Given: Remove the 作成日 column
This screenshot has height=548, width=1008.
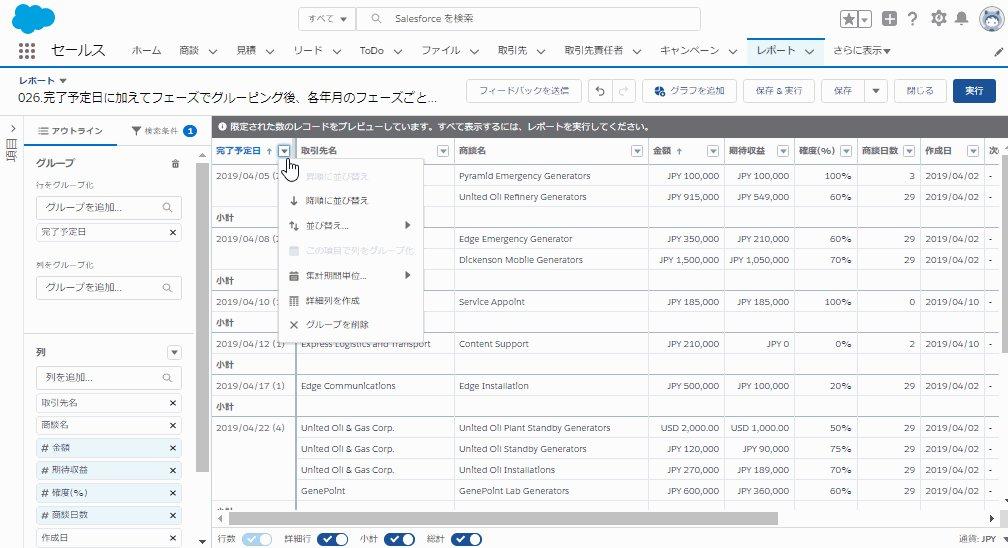Looking at the screenshot, I should click(x=173, y=538).
